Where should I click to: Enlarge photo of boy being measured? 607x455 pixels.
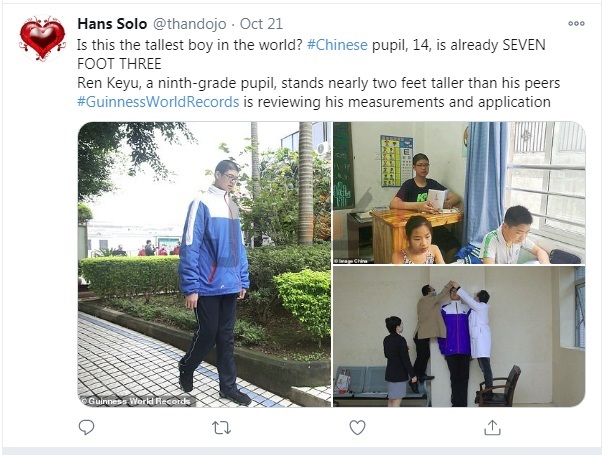[x=459, y=337]
